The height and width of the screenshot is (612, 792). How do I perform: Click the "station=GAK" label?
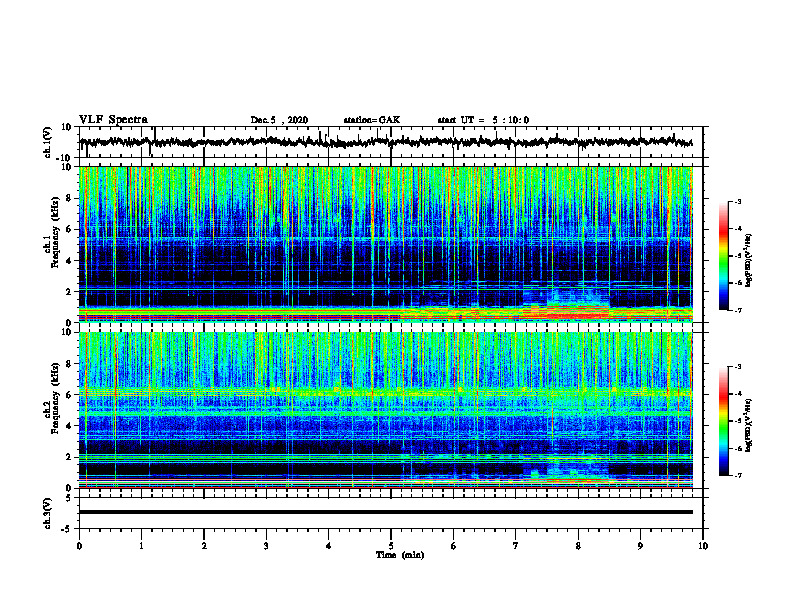point(372,120)
